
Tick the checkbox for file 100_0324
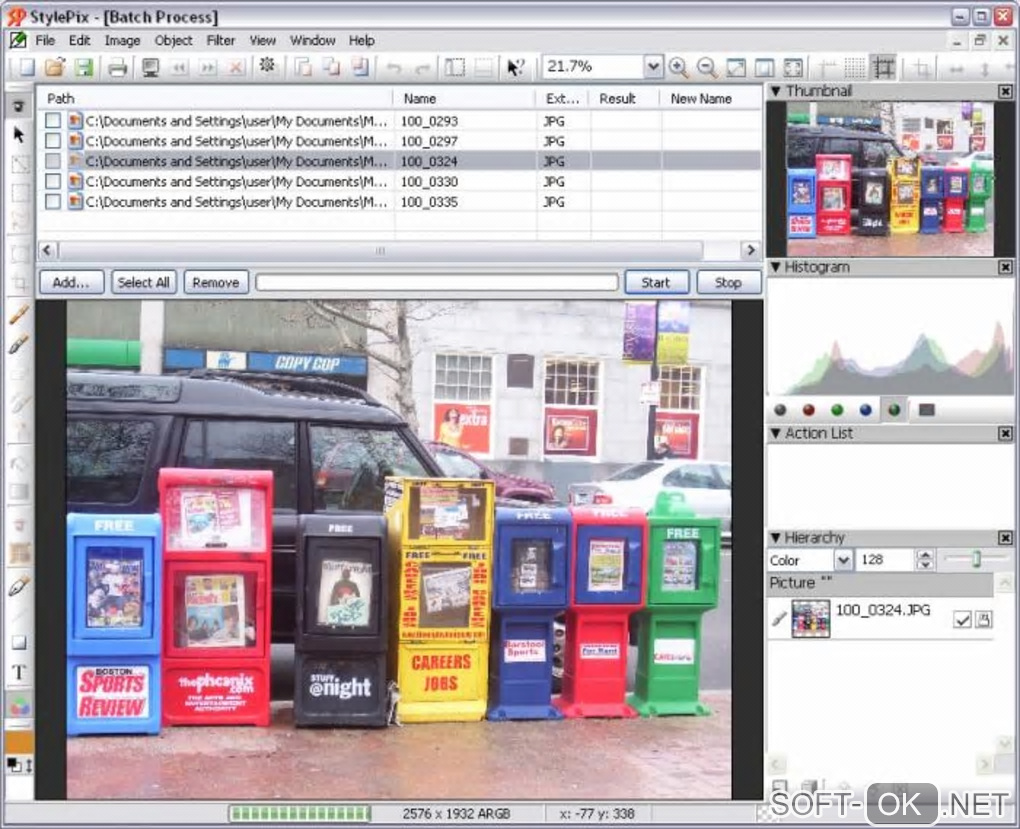tap(53, 161)
